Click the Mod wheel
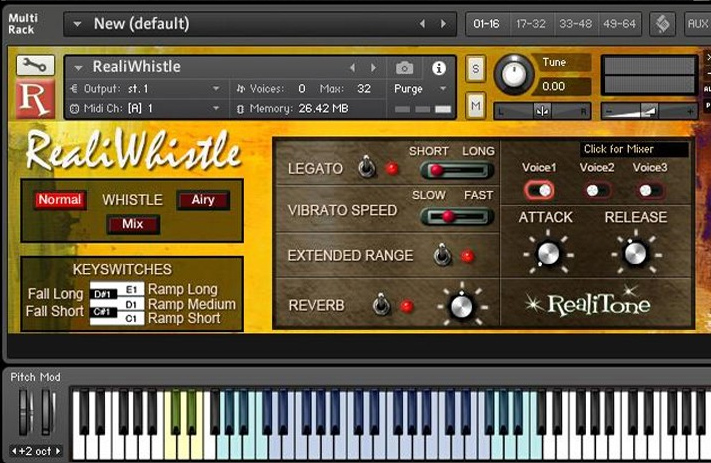The height and width of the screenshot is (463, 711). 48,412
